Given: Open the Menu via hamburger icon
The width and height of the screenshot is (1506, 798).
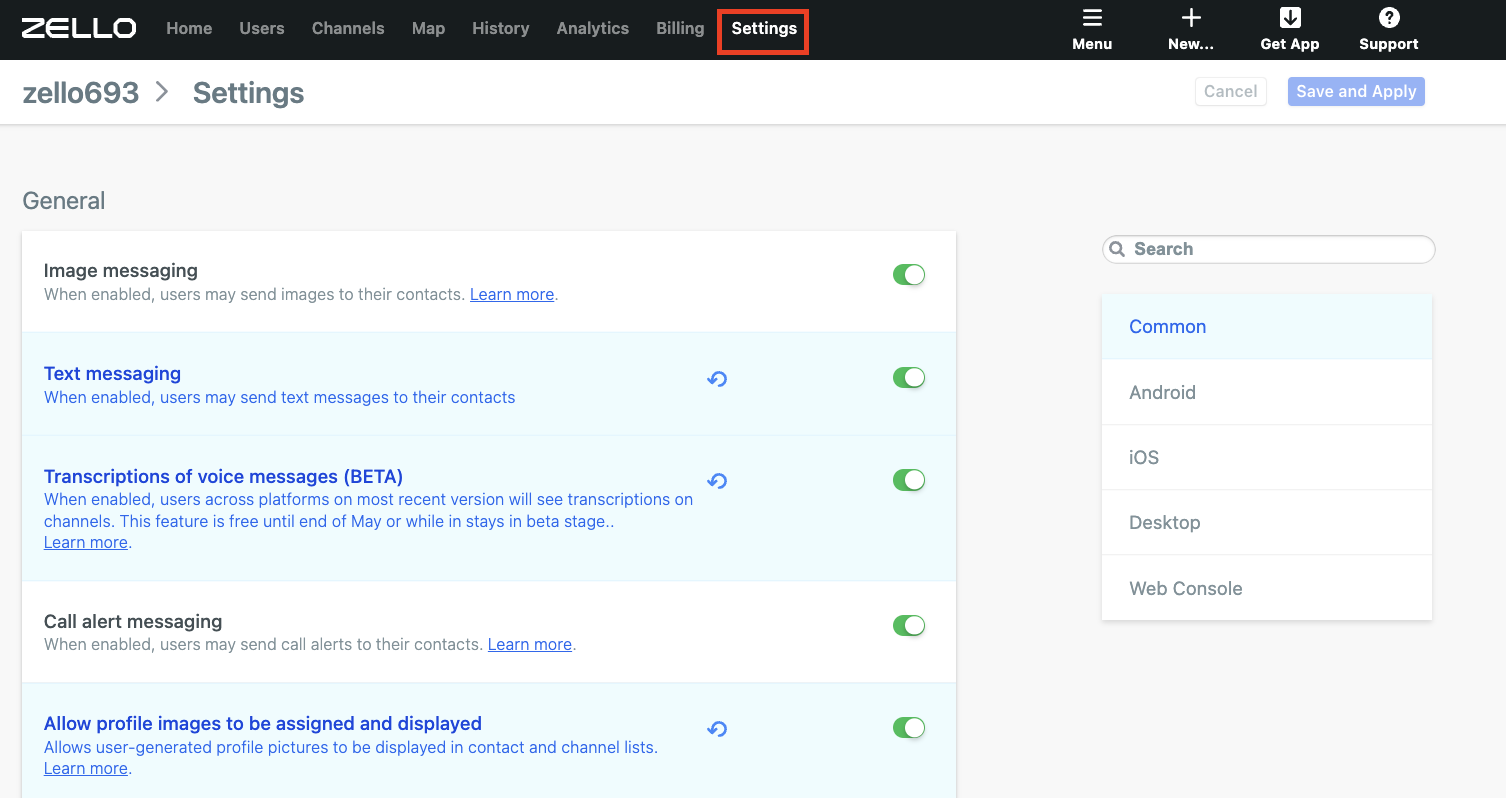Looking at the screenshot, I should tap(1092, 28).
